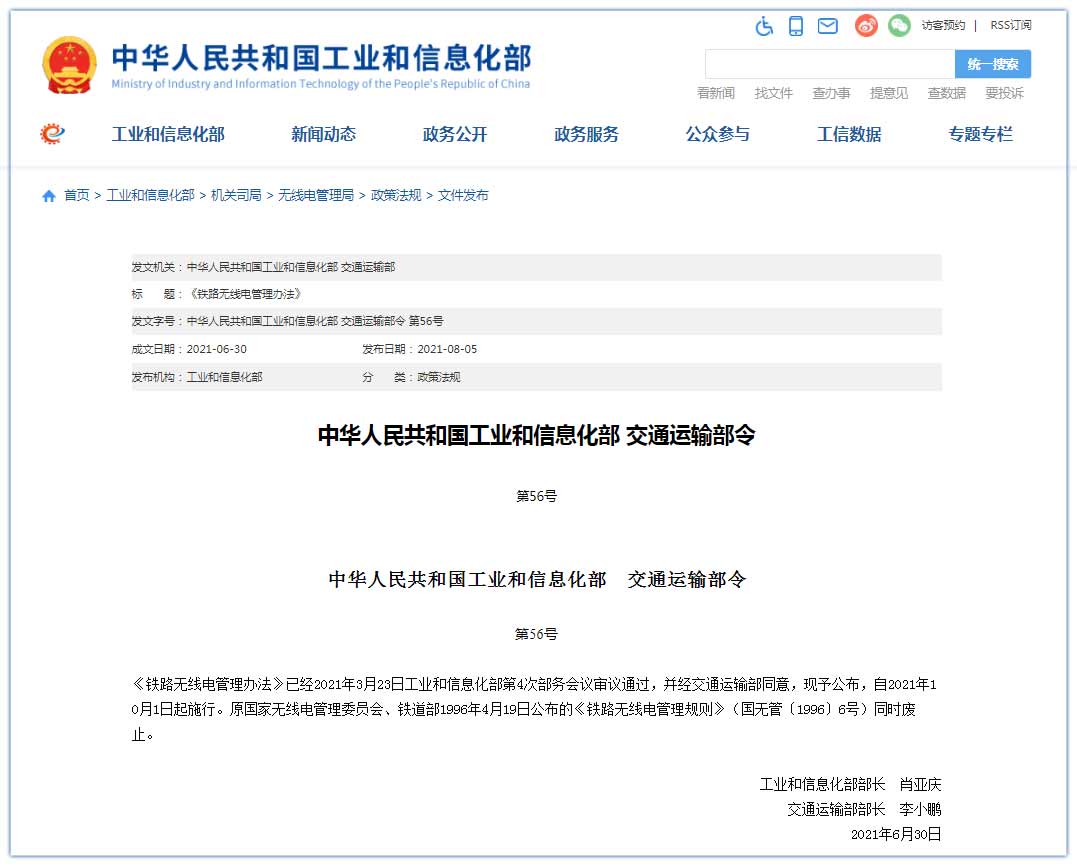Viewport: 1077px width, 866px height.
Task: Select the 政务服务 navigation item
Action: pyautogui.click(x=586, y=134)
